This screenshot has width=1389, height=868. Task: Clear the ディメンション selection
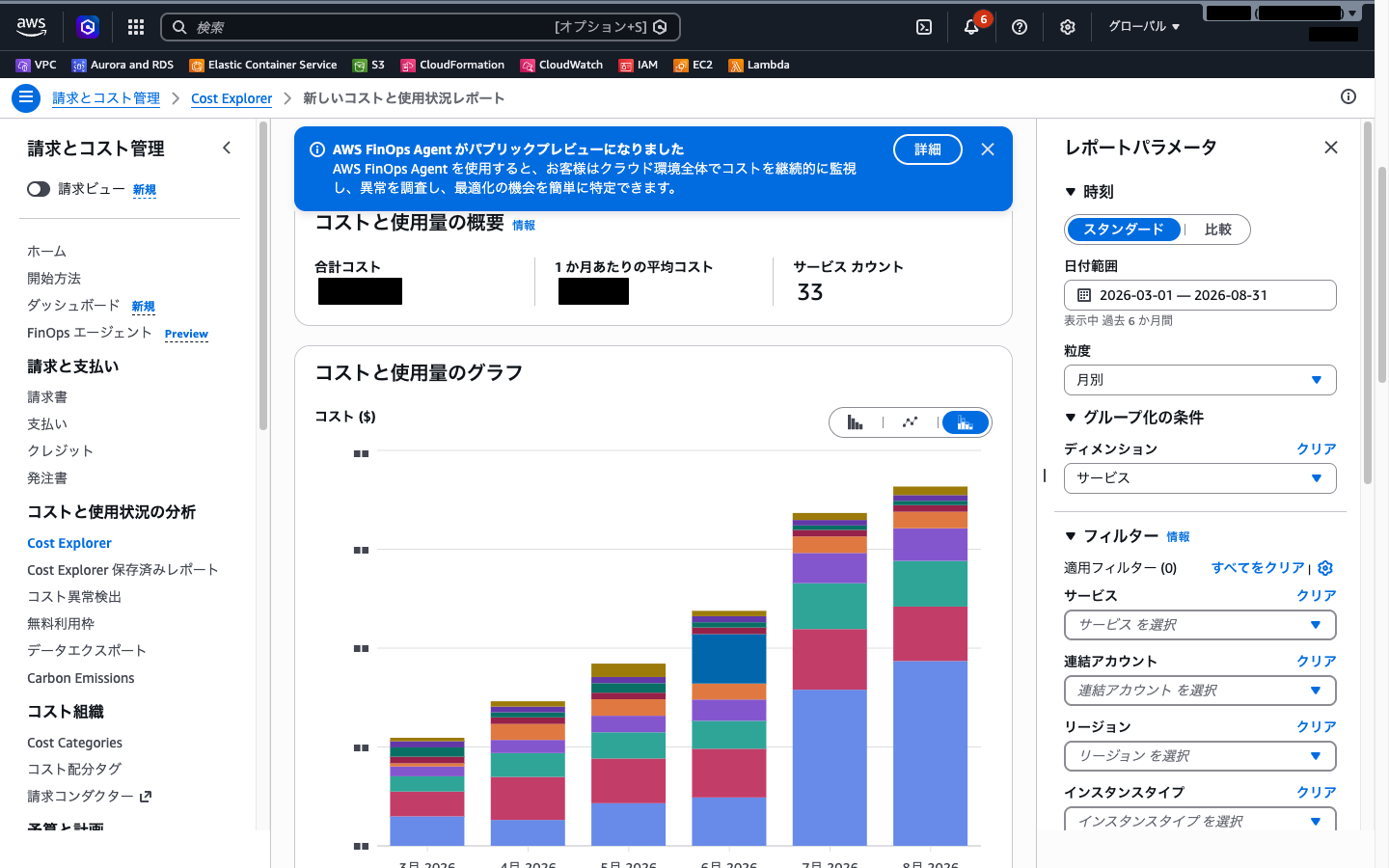pyautogui.click(x=1317, y=449)
